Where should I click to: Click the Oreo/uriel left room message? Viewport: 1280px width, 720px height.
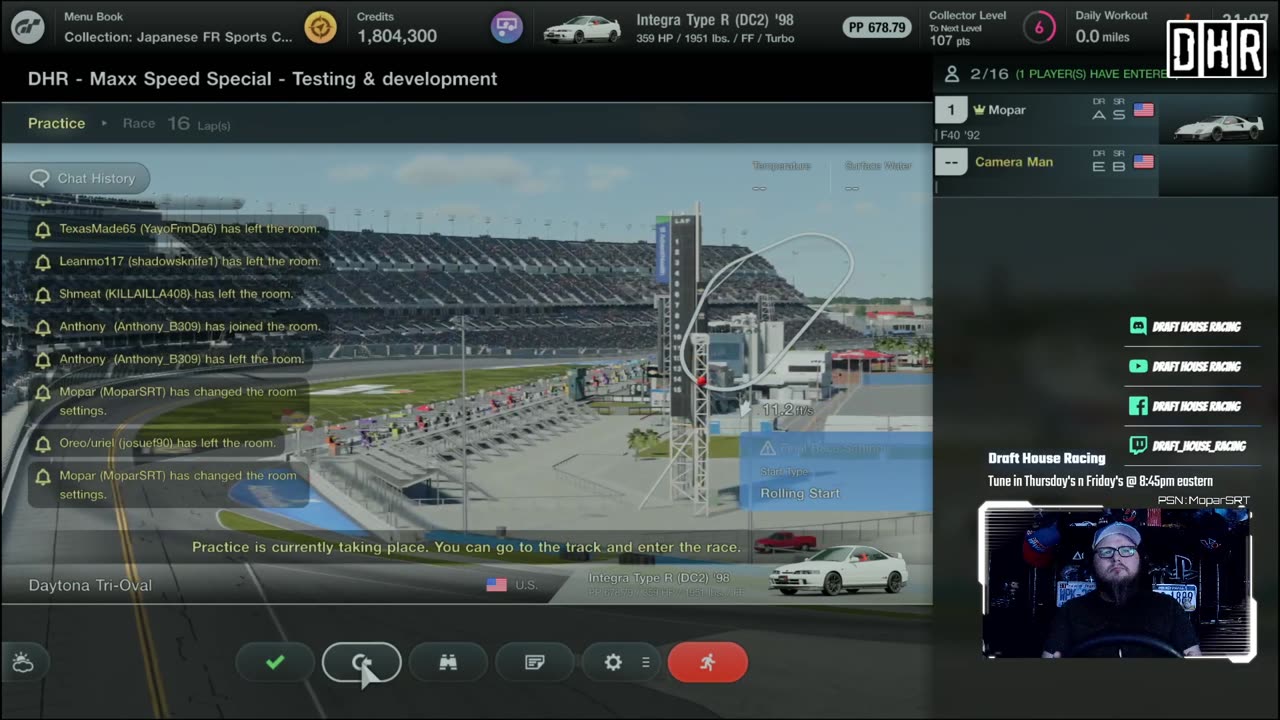click(168, 443)
